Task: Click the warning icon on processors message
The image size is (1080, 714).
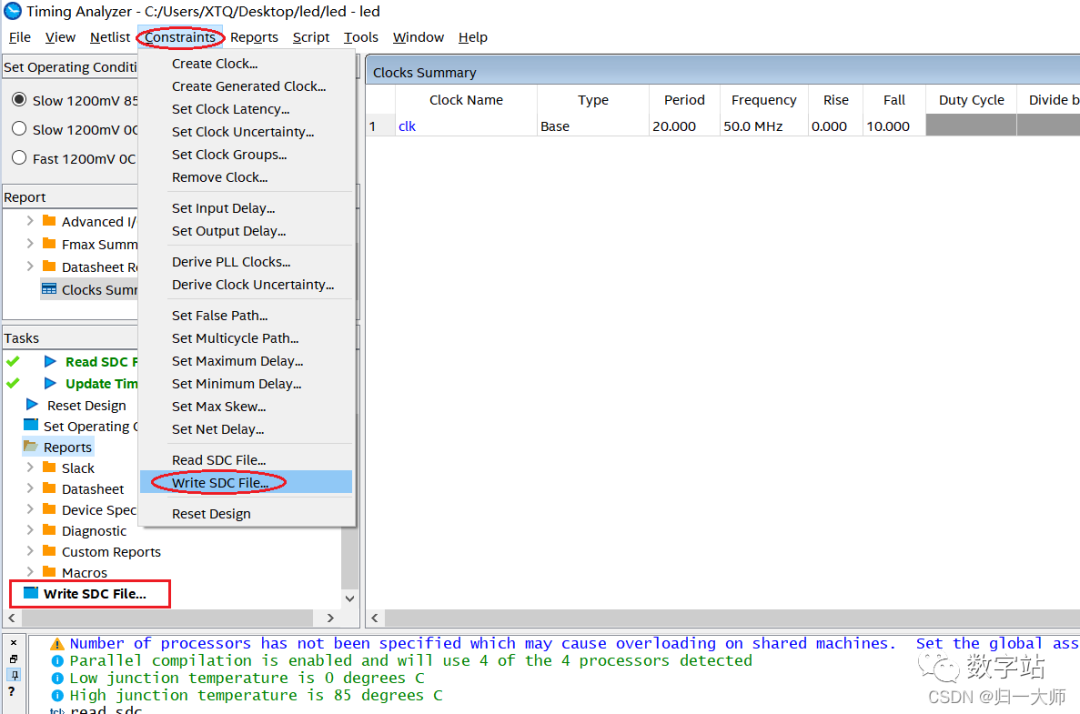Action: (x=57, y=644)
